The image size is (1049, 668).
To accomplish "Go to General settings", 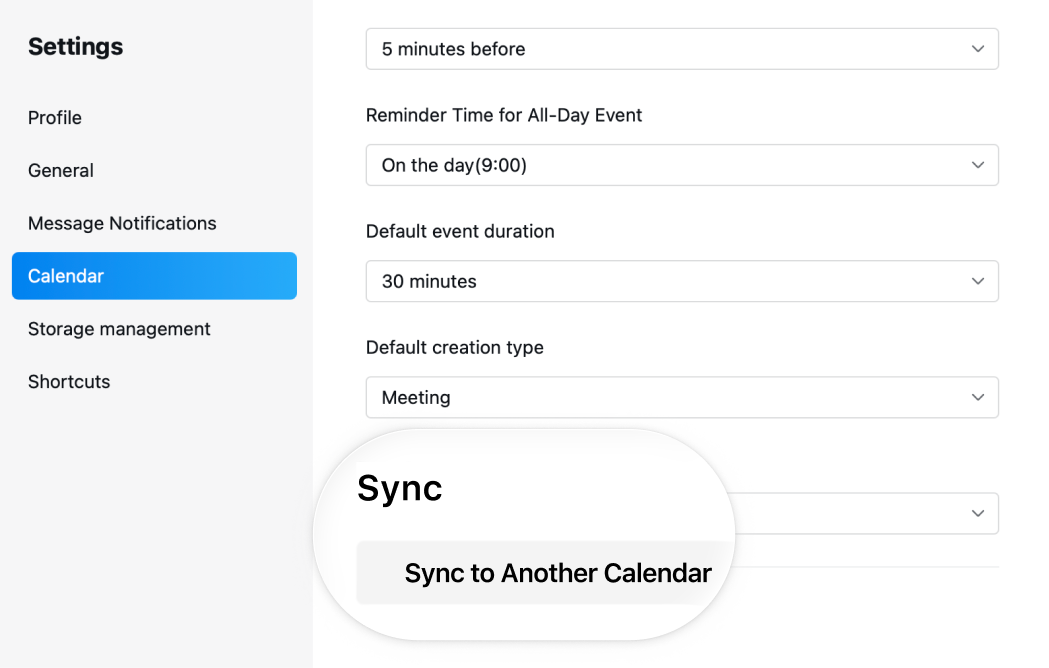I will pyautogui.click(x=61, y=170).
